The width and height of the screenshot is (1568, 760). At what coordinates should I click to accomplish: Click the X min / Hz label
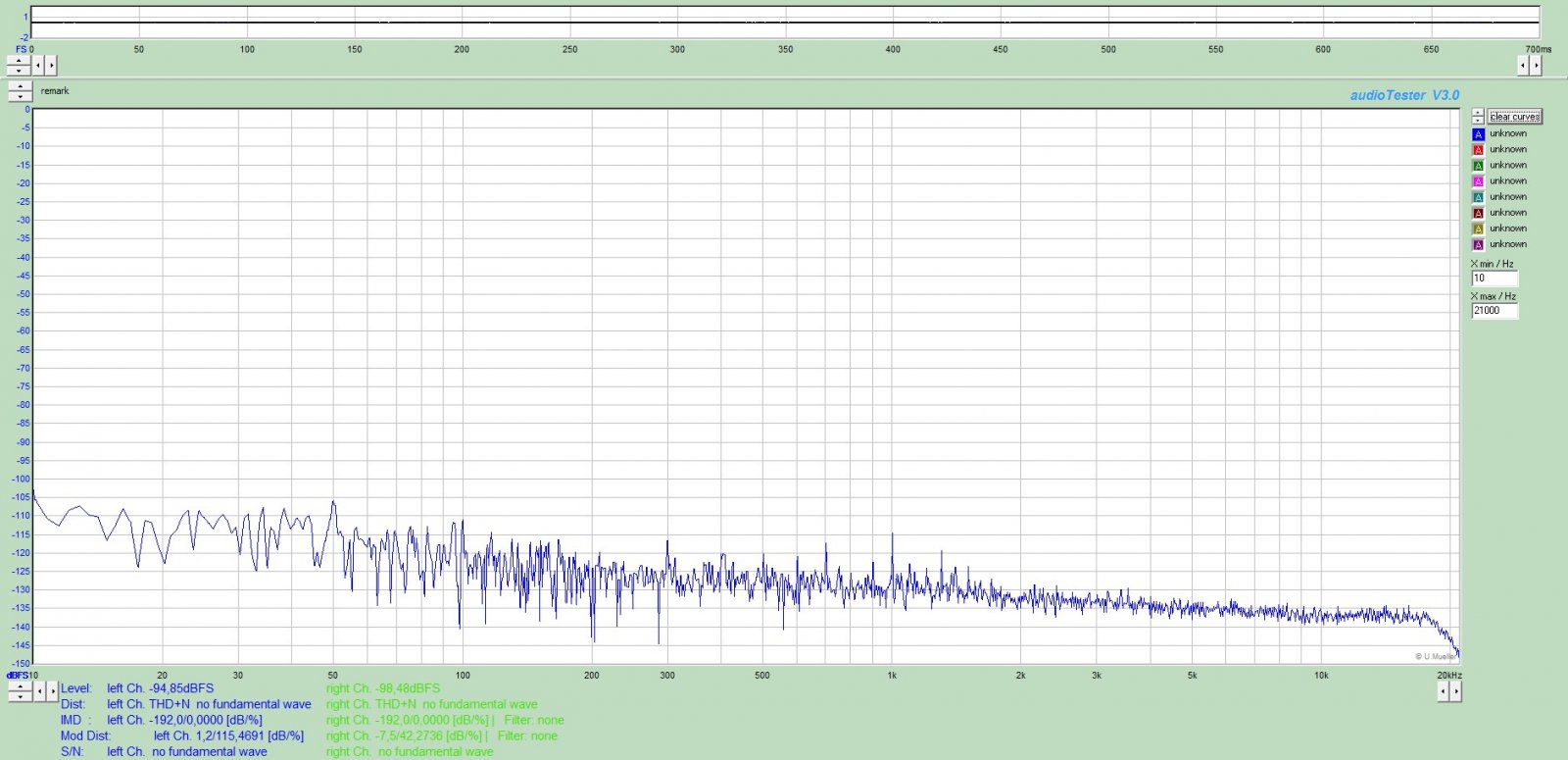(x=1492, y=264)
